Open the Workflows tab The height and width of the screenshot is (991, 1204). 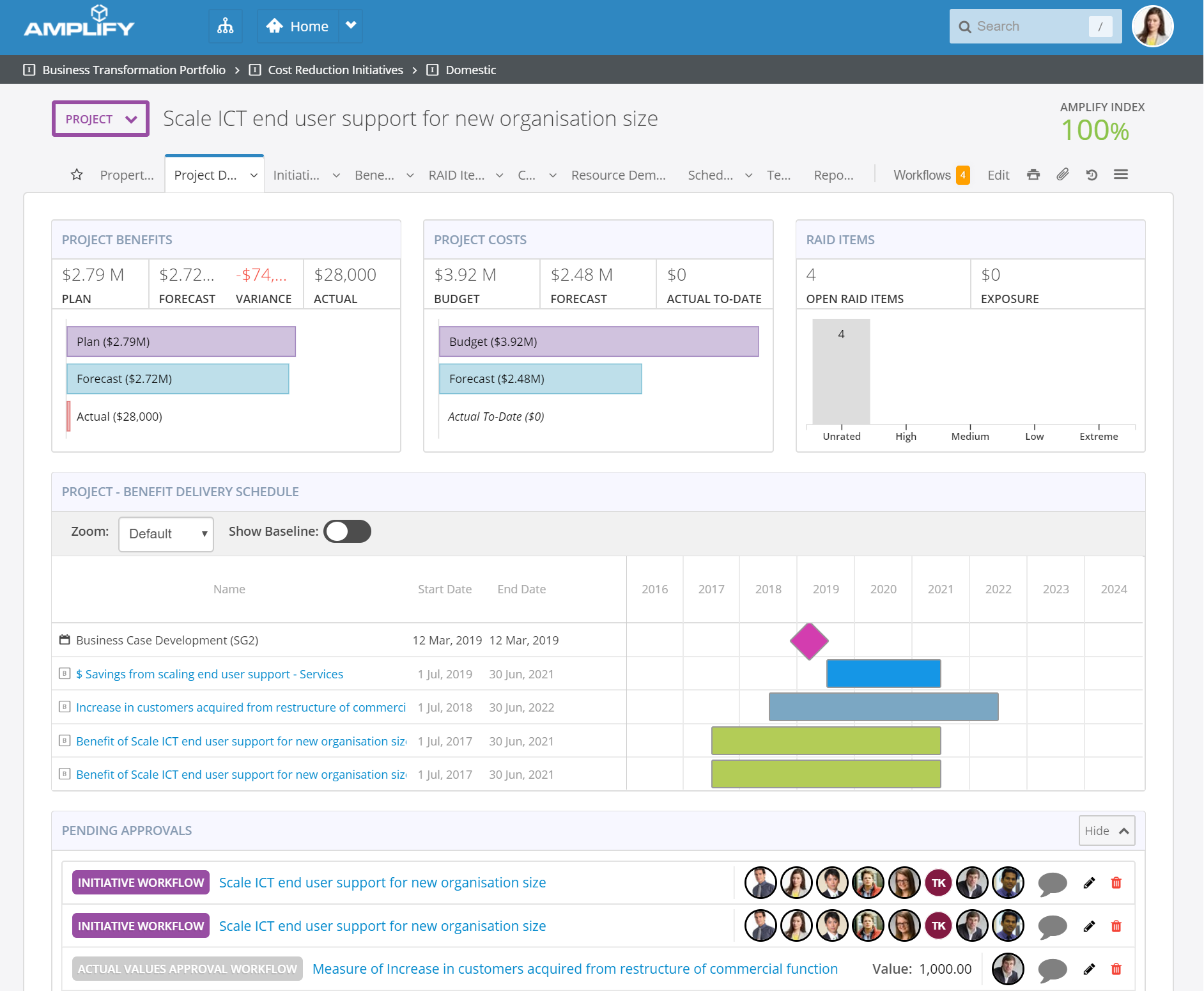[x=922, y=175]
